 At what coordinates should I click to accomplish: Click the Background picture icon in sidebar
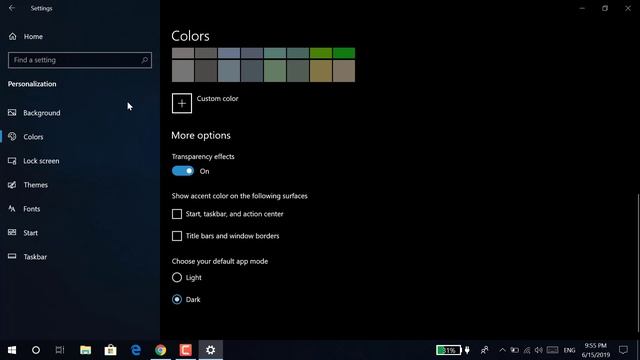[12, 113]
